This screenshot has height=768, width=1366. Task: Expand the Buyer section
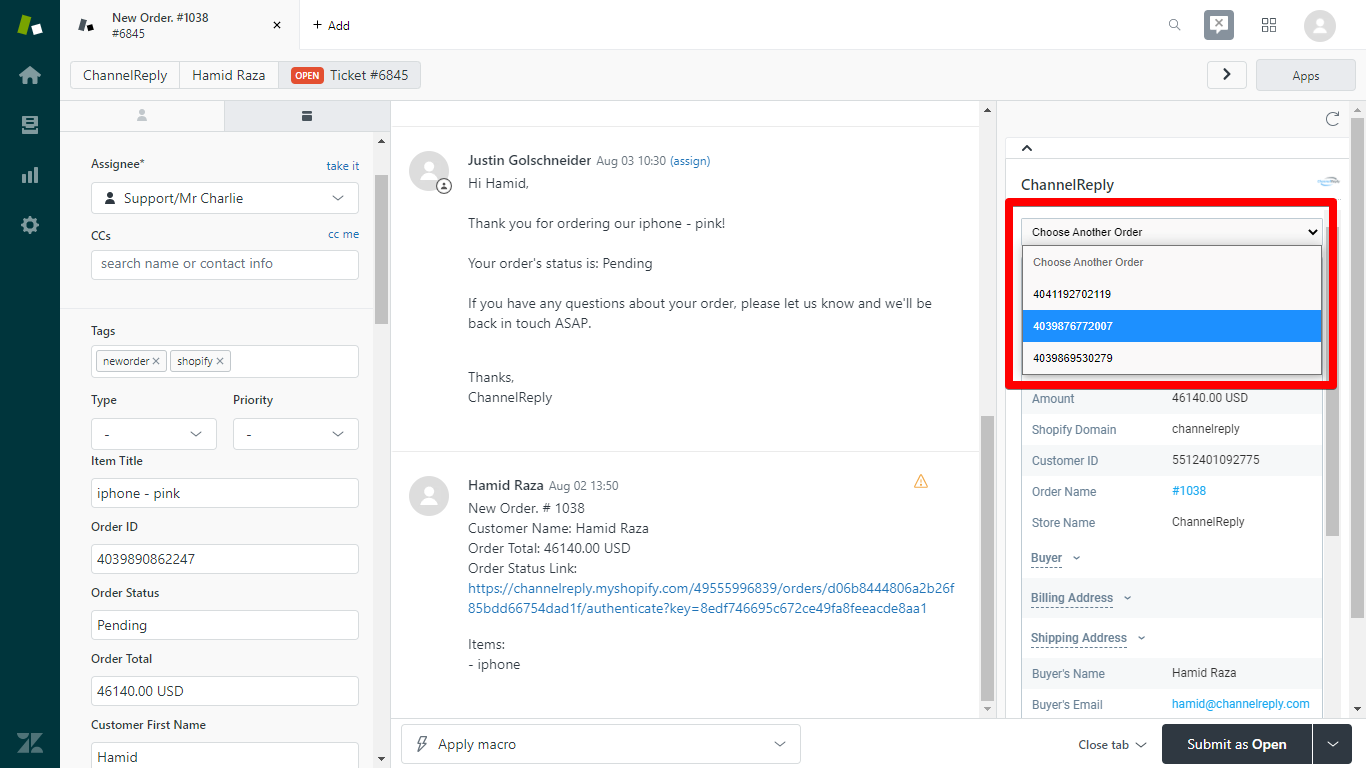pyautogui.click(x=1055, y=558)
